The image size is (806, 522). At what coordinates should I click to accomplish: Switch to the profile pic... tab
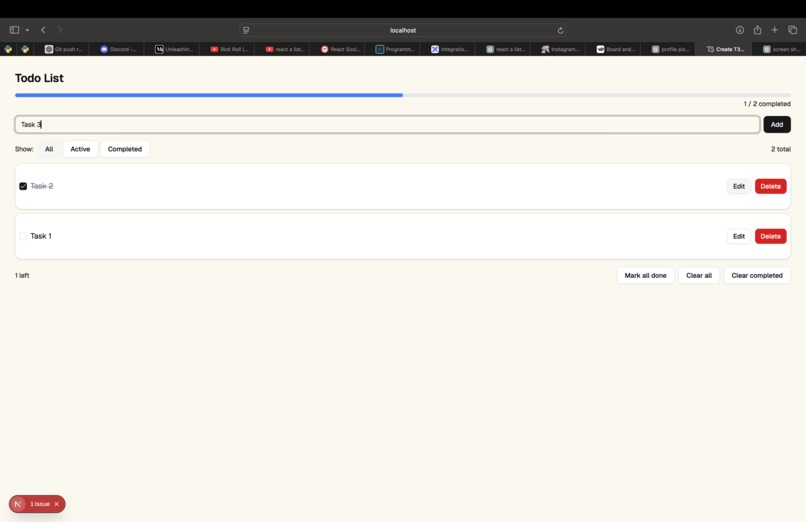pyautogui.click(x=671, y=49)
